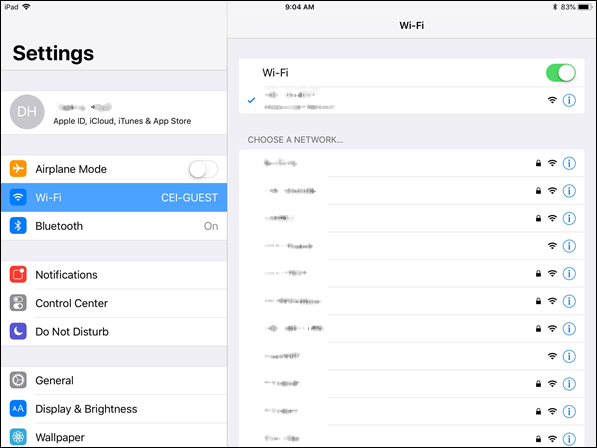The image size is (597, 448).
Task: Open info for the connected network
Action: point(569,100)
